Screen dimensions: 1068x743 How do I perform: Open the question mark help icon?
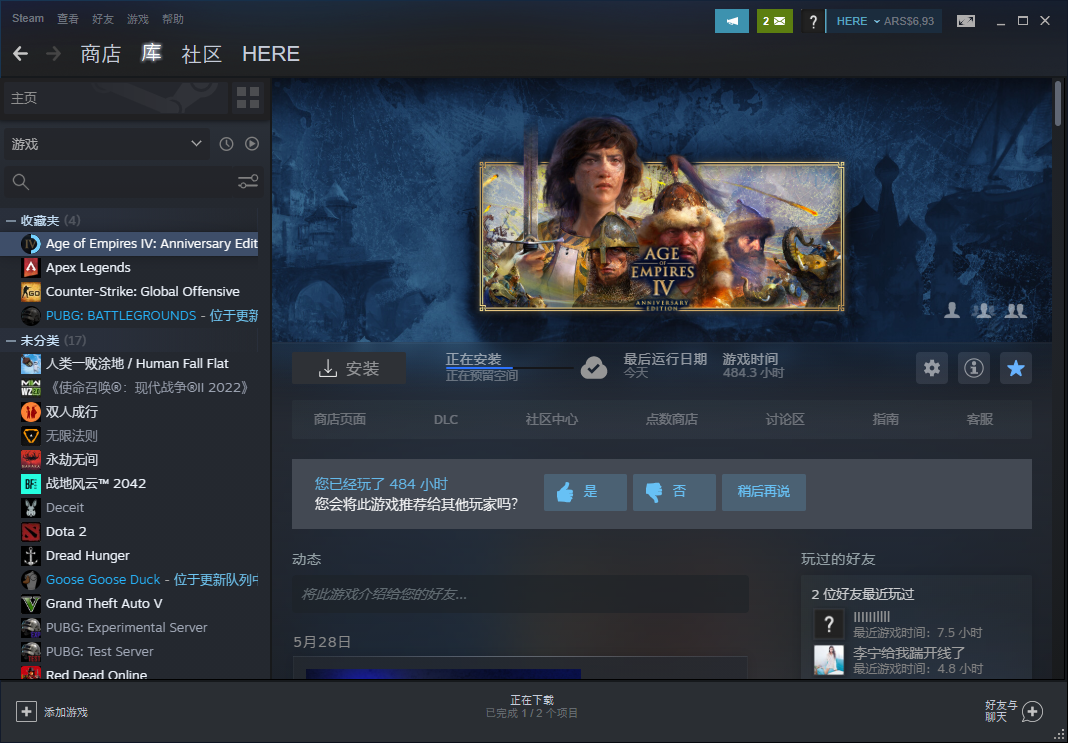812,21
